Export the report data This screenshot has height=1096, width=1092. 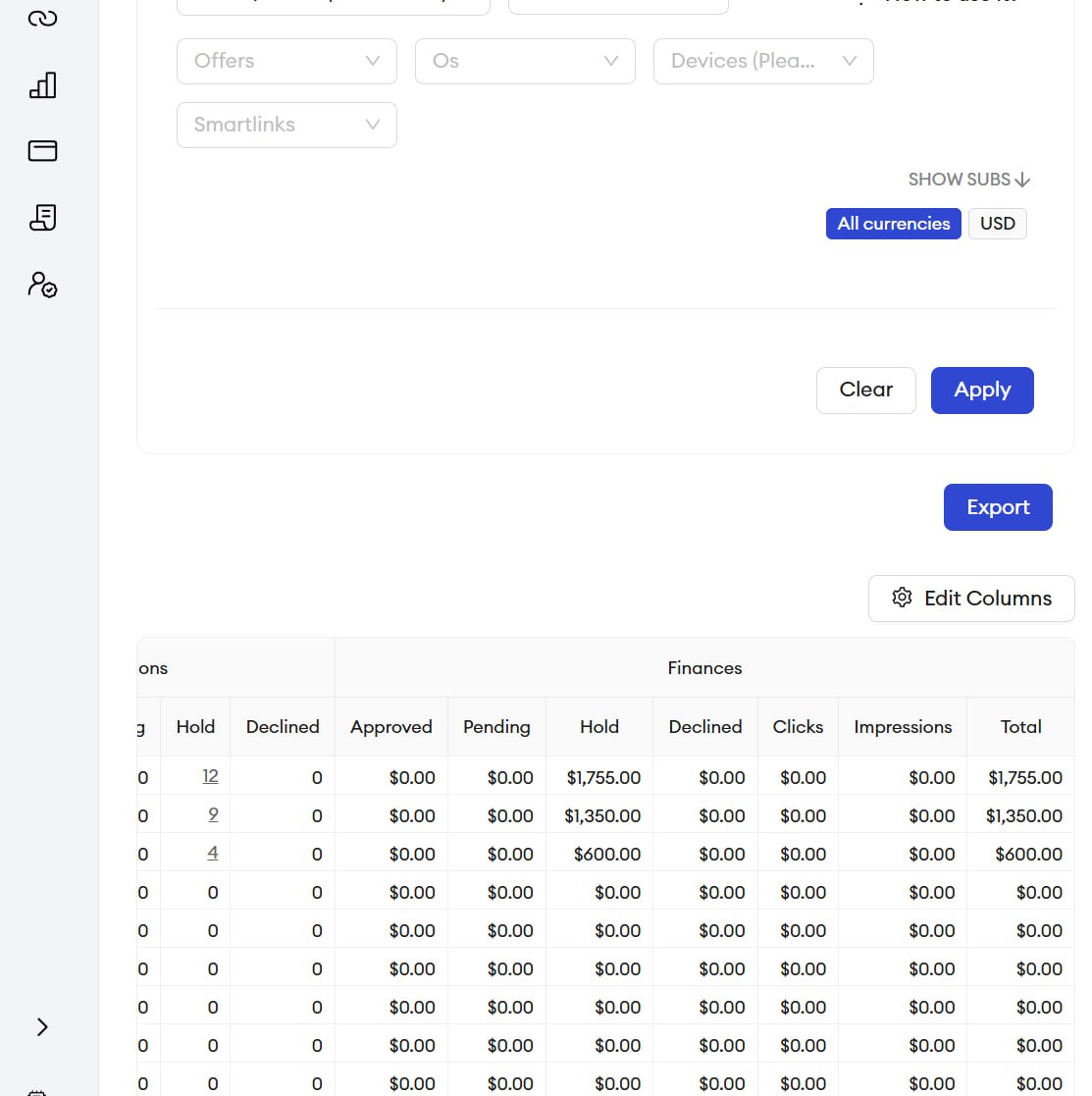[998, 506]
